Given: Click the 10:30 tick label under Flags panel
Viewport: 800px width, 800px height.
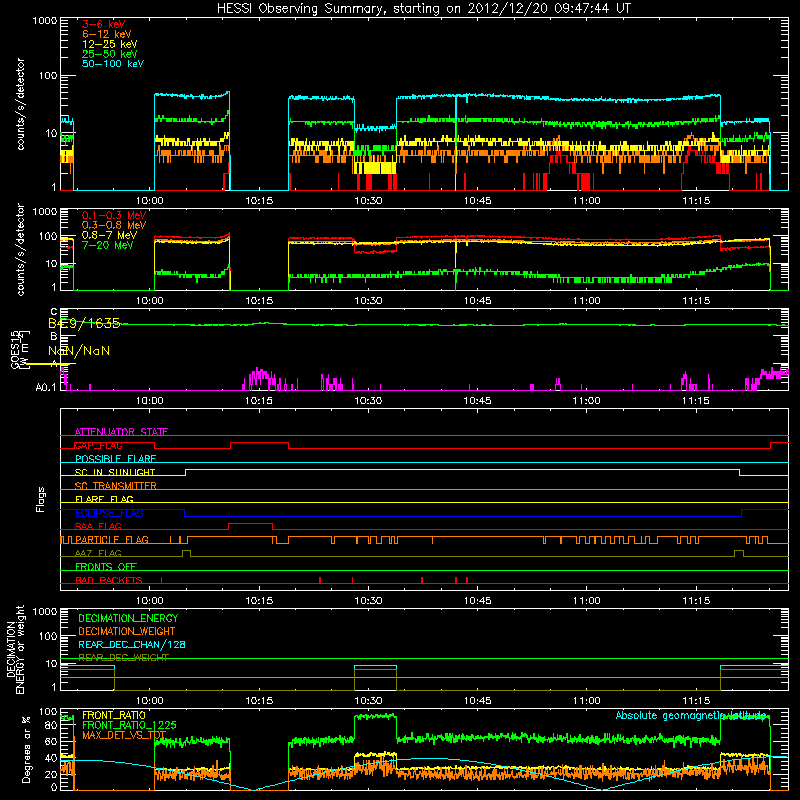Looking at the screenshot, I should [368, 601].
